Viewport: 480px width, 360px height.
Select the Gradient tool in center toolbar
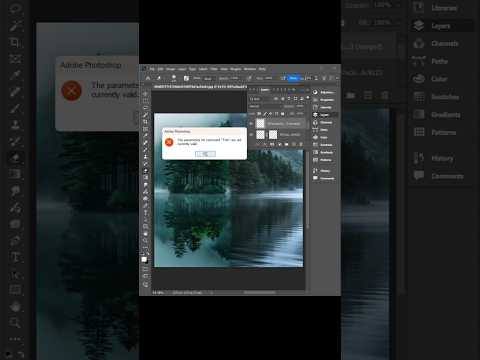tap(145, 177)
